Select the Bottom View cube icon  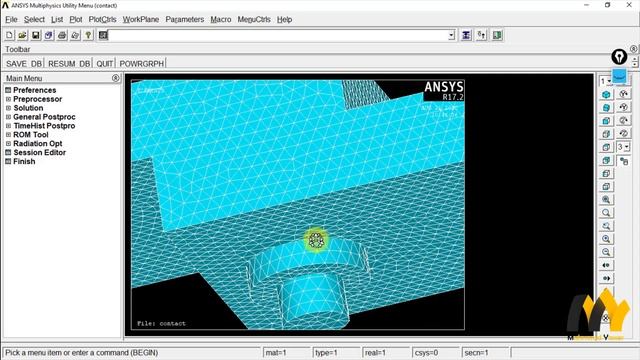coord(606,187)
